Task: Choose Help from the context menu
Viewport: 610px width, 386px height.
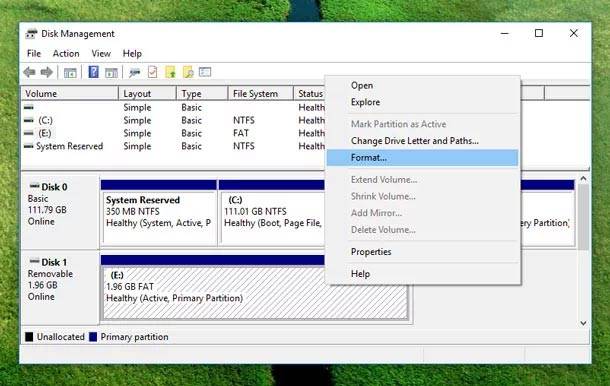Action: tap(422, 274)
